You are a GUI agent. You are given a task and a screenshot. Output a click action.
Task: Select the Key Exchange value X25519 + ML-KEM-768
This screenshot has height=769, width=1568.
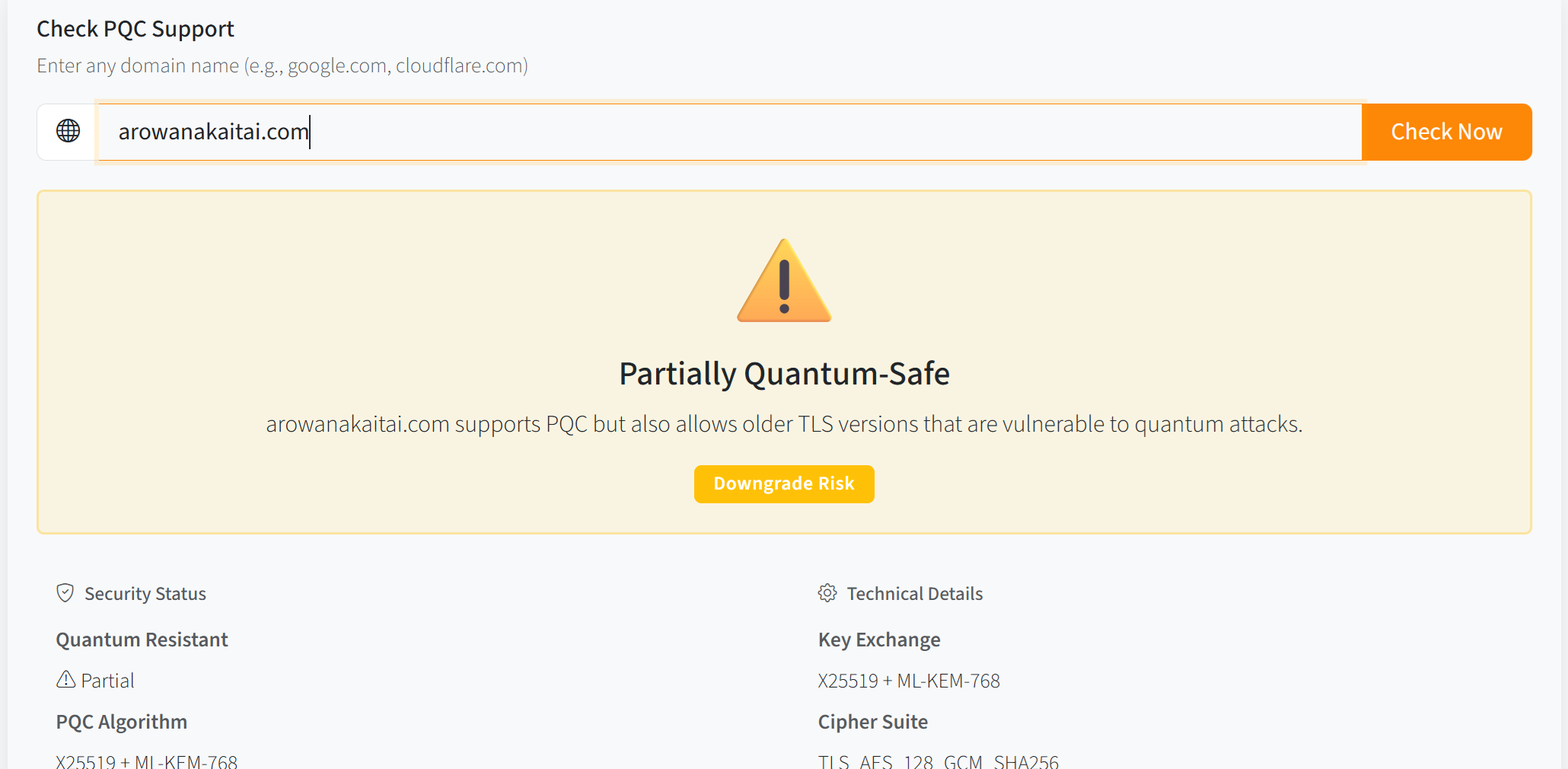[909, 681]
